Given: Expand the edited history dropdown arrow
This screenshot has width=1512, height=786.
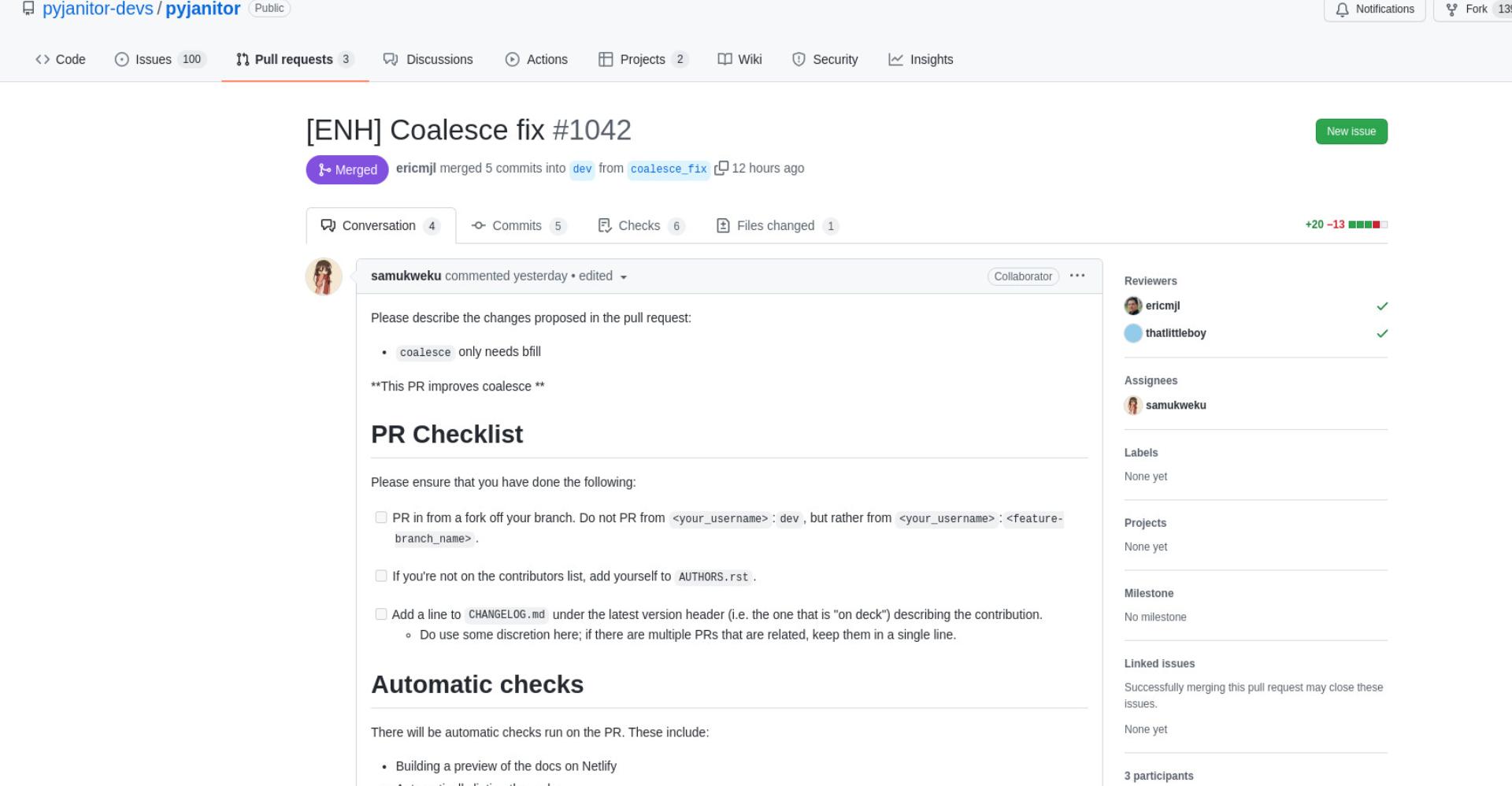Looking at the screenshot, I should point(624,277).
